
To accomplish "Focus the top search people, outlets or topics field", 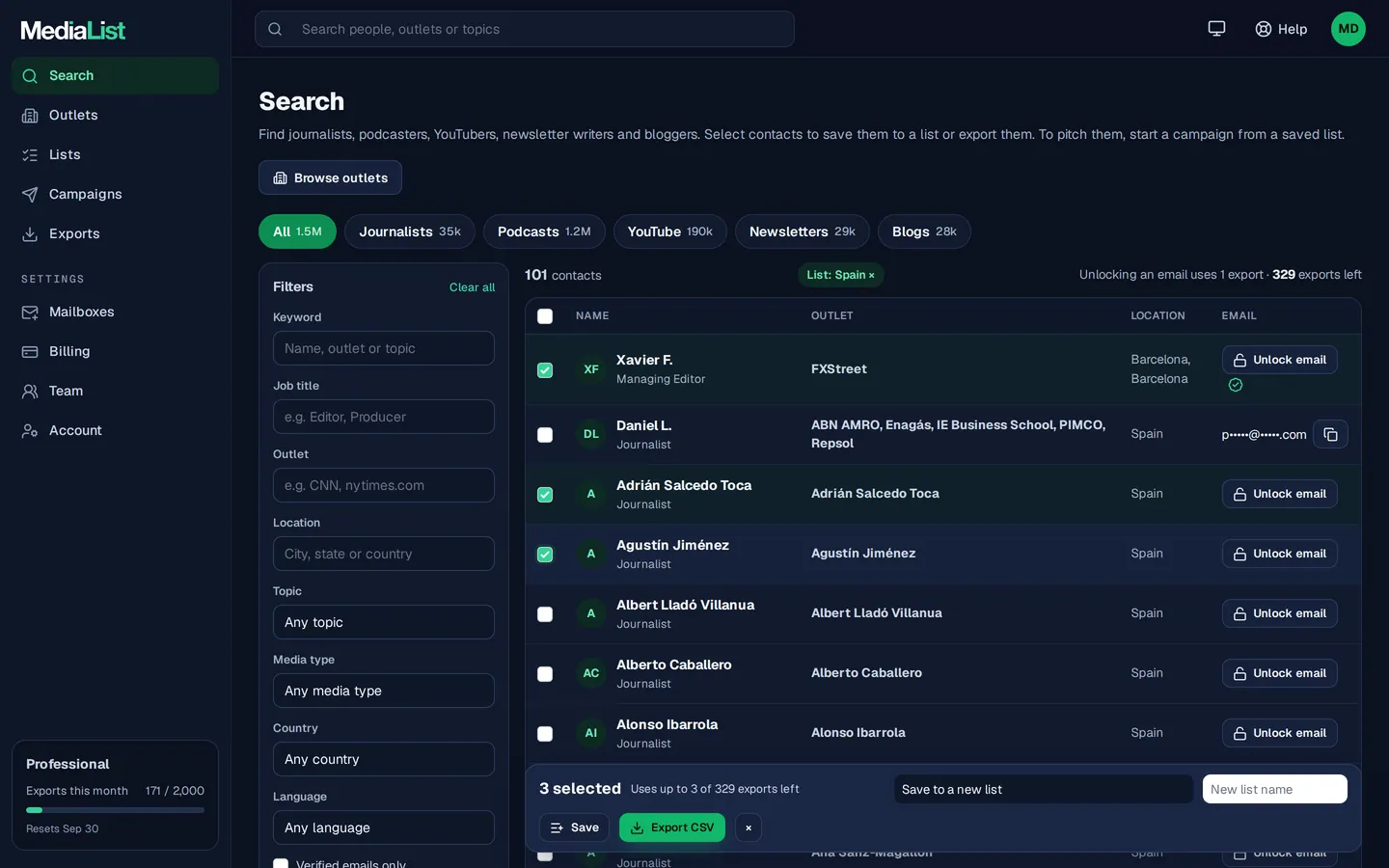I will pyautogui.click(x=525, y=29).
